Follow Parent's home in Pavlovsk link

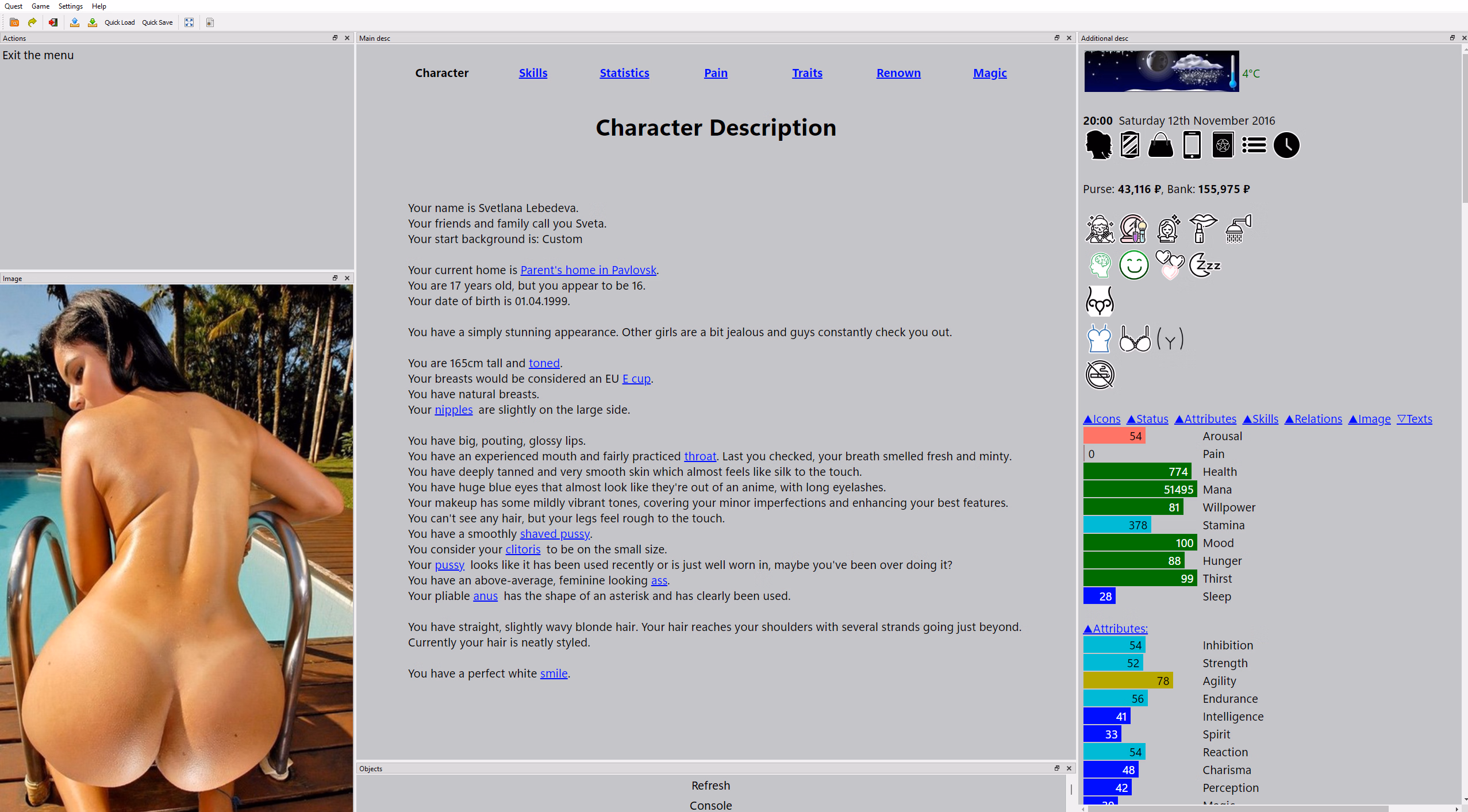(x=588, y=270)
